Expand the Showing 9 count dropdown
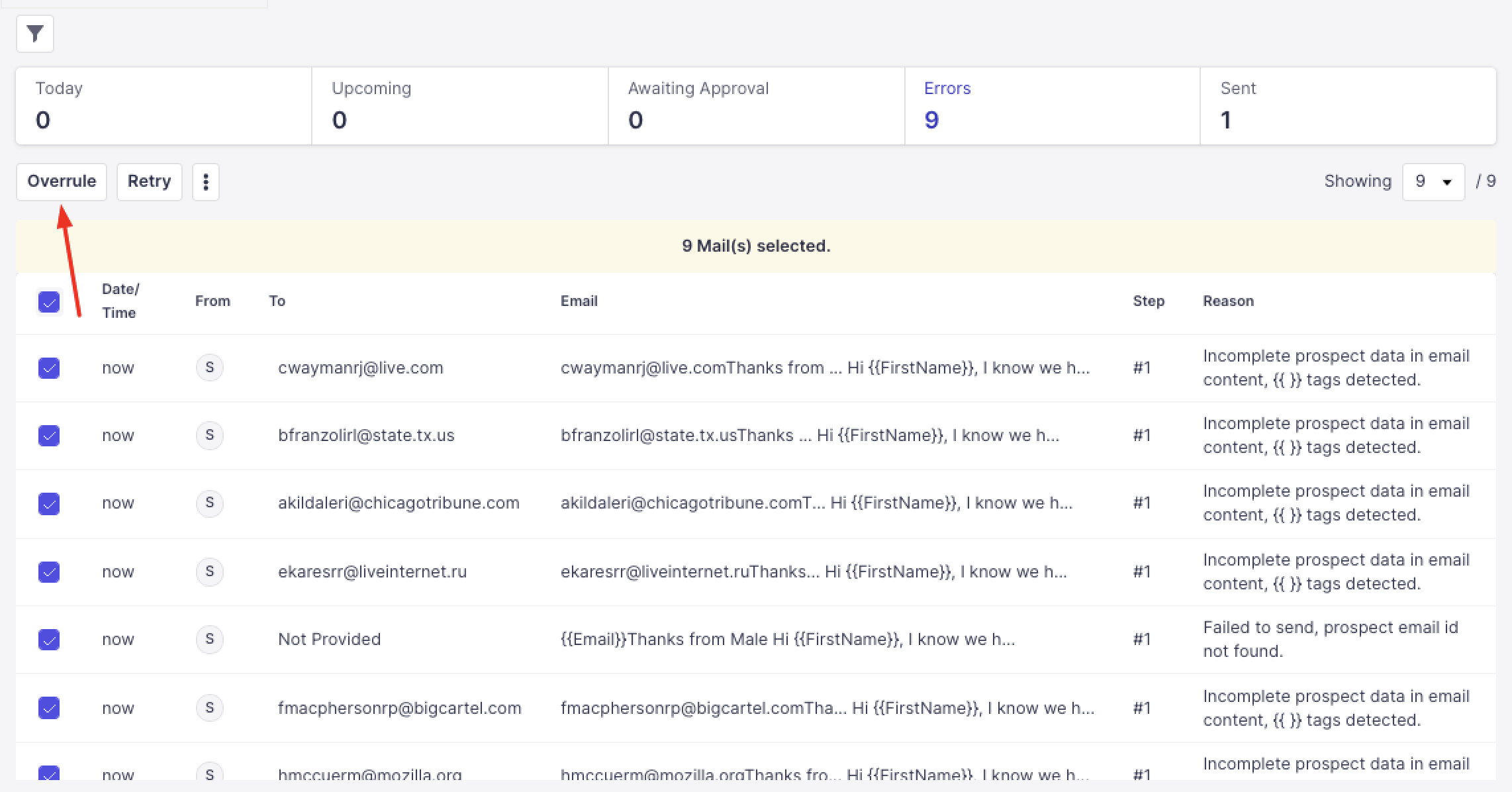Viewport: 1512px width, 792px height. 1433,181
